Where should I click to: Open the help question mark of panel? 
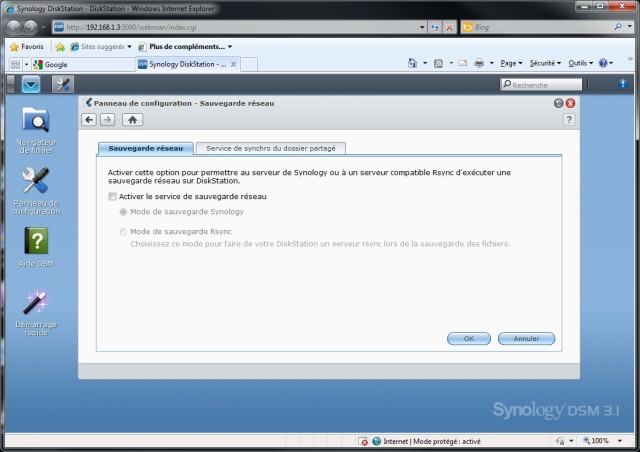pyautogui.click(x=569, y=120)
